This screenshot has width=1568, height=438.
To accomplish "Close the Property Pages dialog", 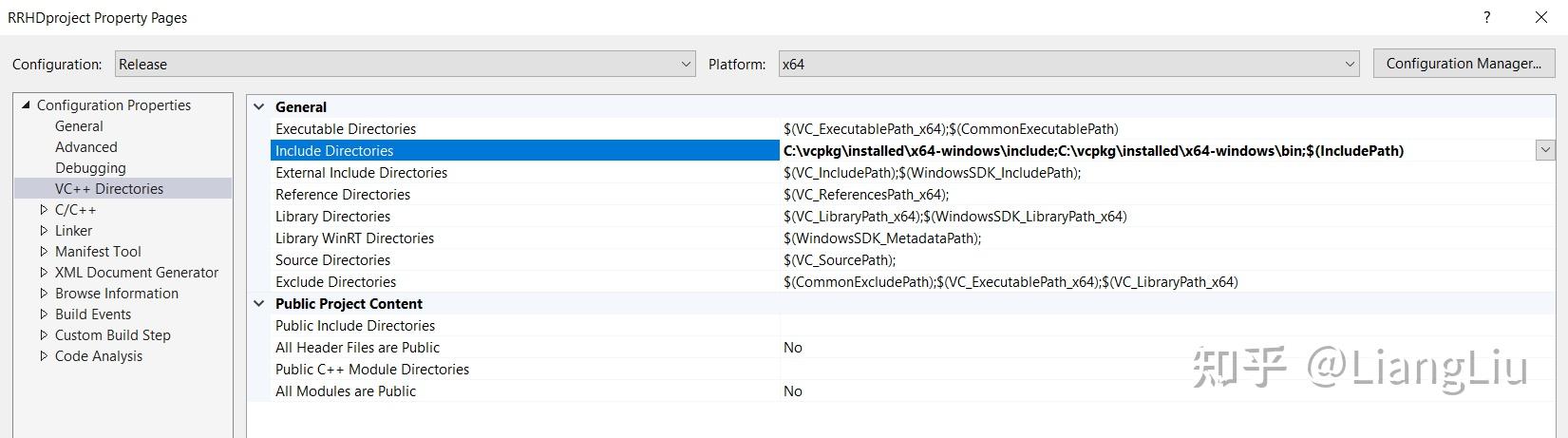I will pos(1541,17).
